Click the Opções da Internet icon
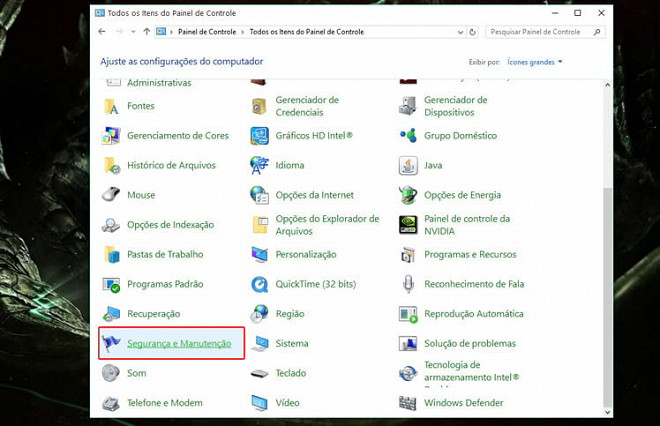This screenshot has width=660, height=426. [260, 195]
